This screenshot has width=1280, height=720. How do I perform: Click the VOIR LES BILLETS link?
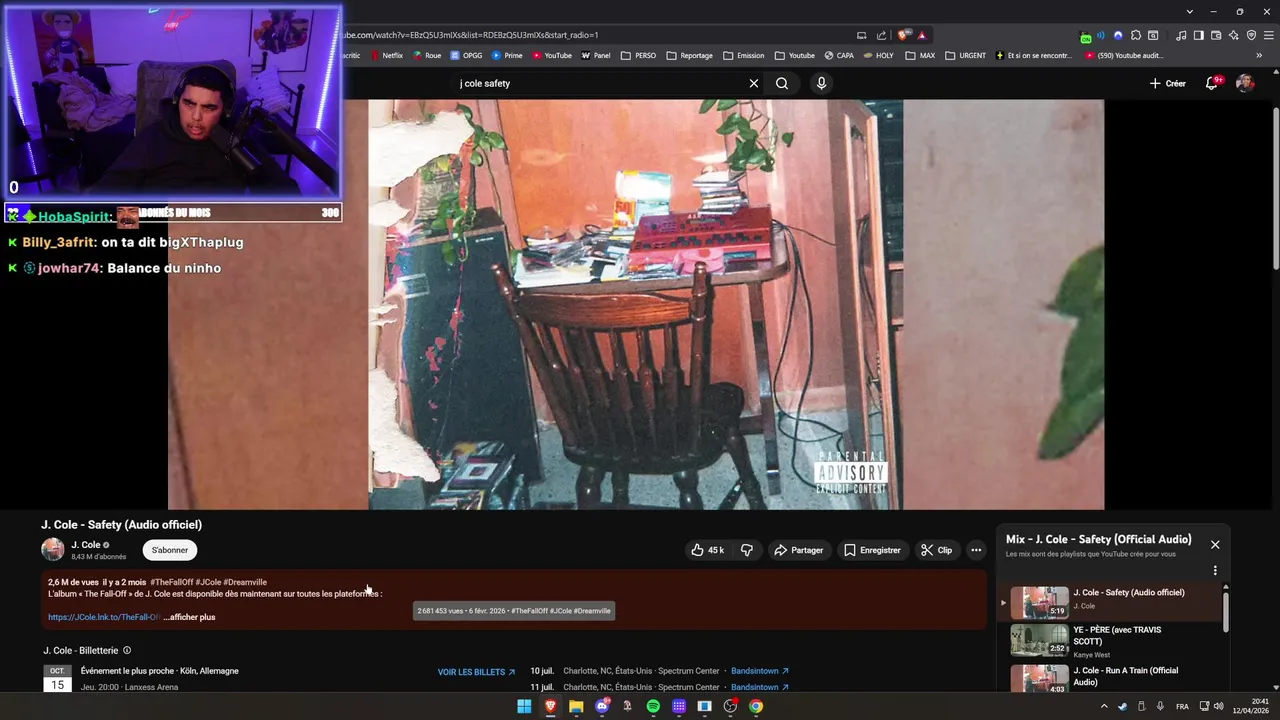coord(476,672)
